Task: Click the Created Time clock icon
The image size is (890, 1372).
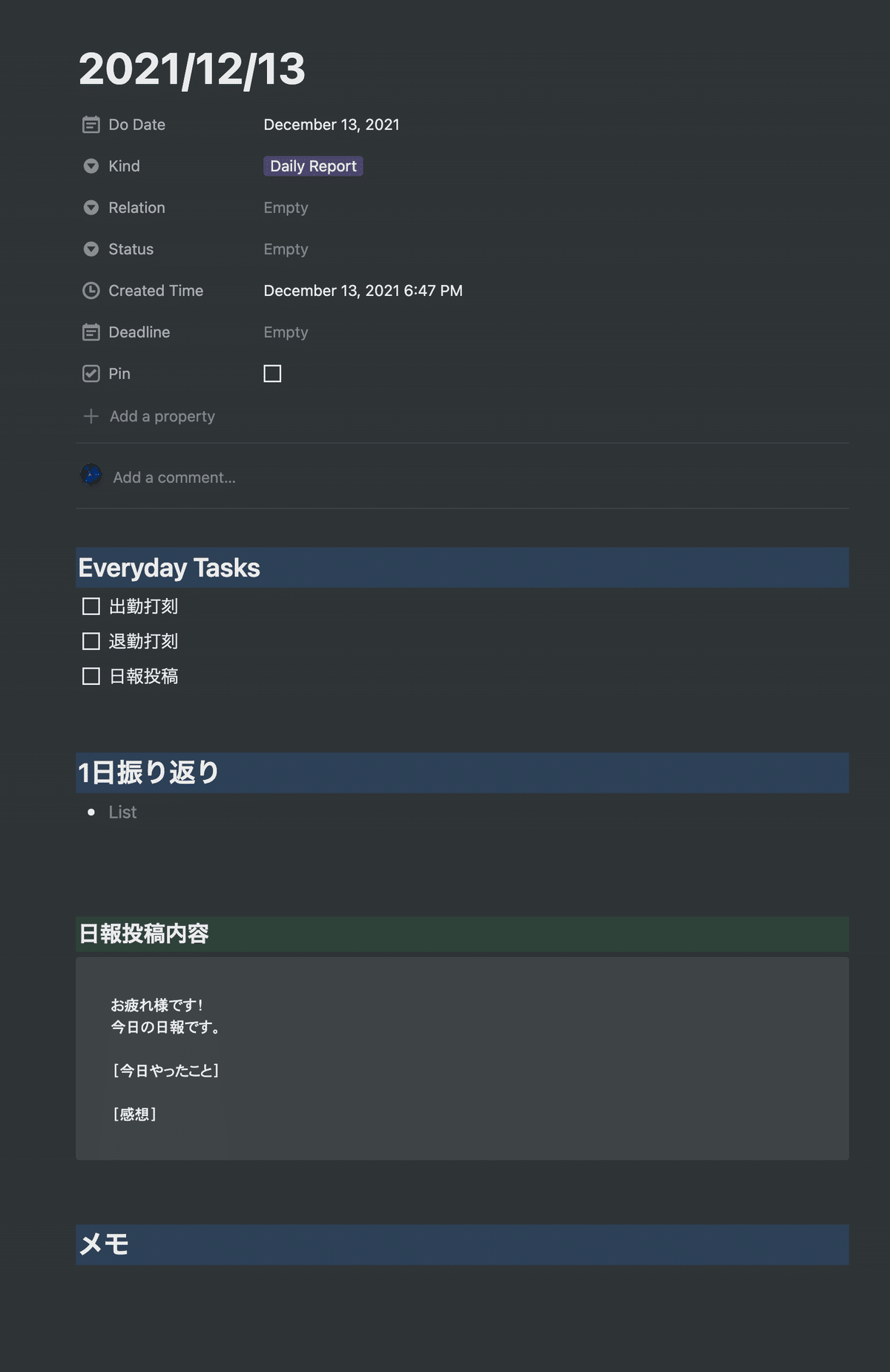Action: pyautogui.click(x=90, y=291)
